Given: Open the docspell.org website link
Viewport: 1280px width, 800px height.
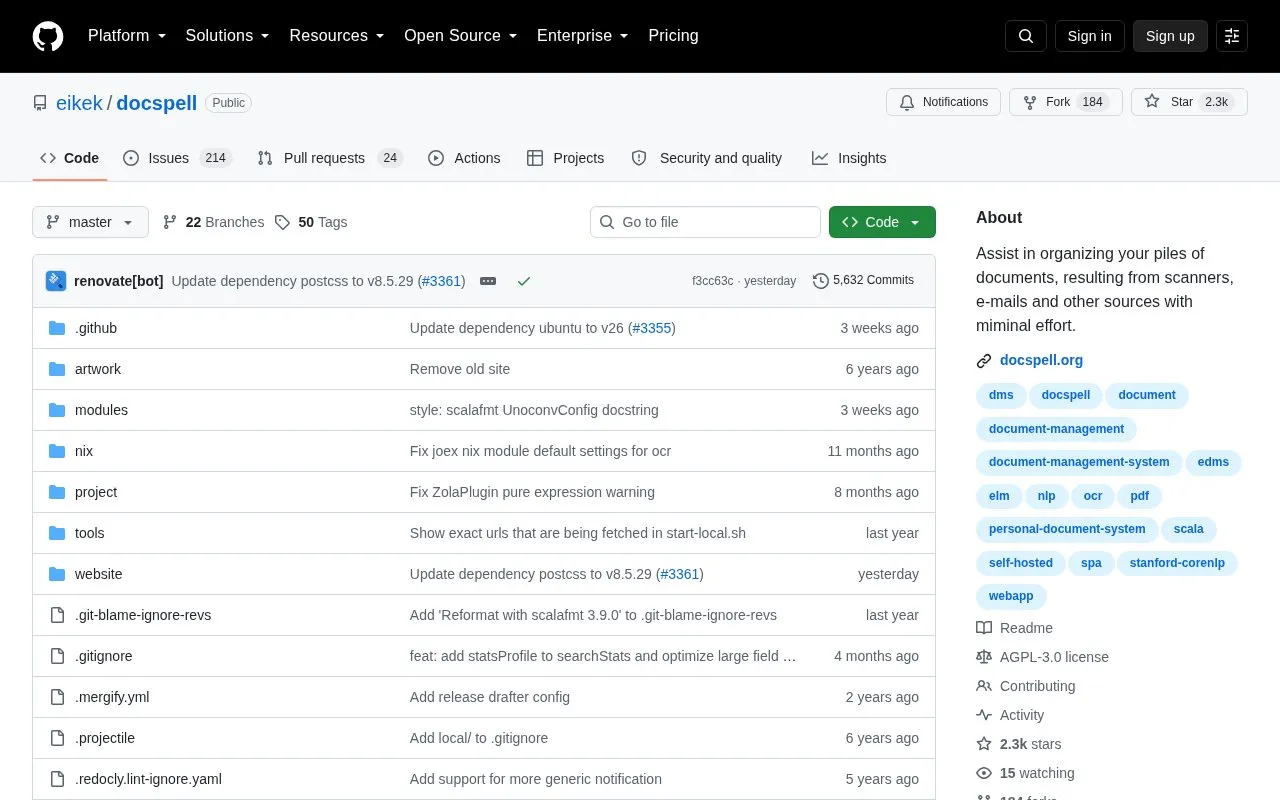Looking at the screenshot, I should tap(1041, 360).
